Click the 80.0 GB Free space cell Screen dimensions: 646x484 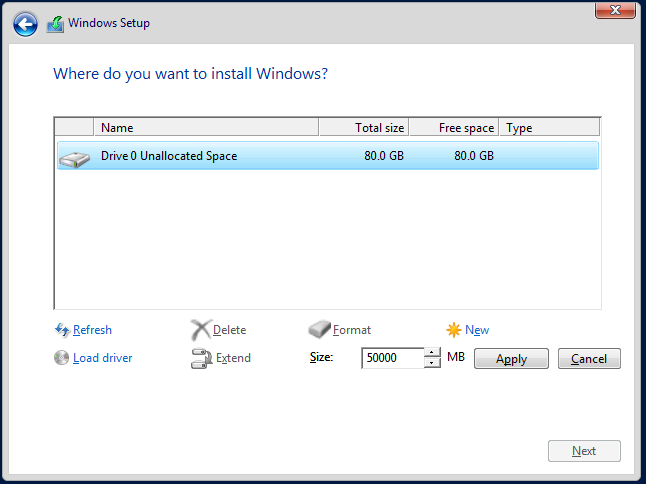pos(474,156)
